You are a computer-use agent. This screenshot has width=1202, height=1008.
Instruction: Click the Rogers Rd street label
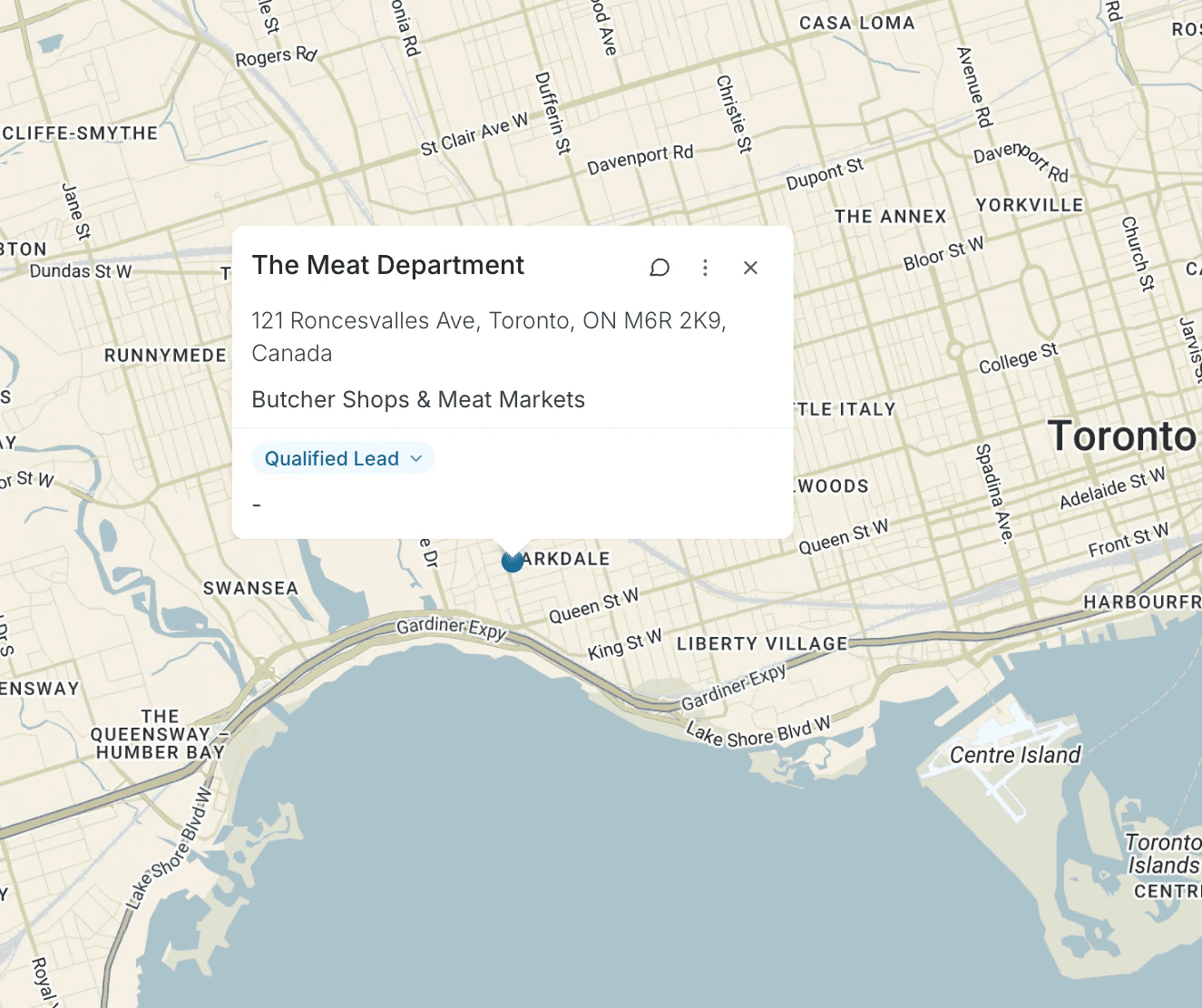(x=276, y=56)
